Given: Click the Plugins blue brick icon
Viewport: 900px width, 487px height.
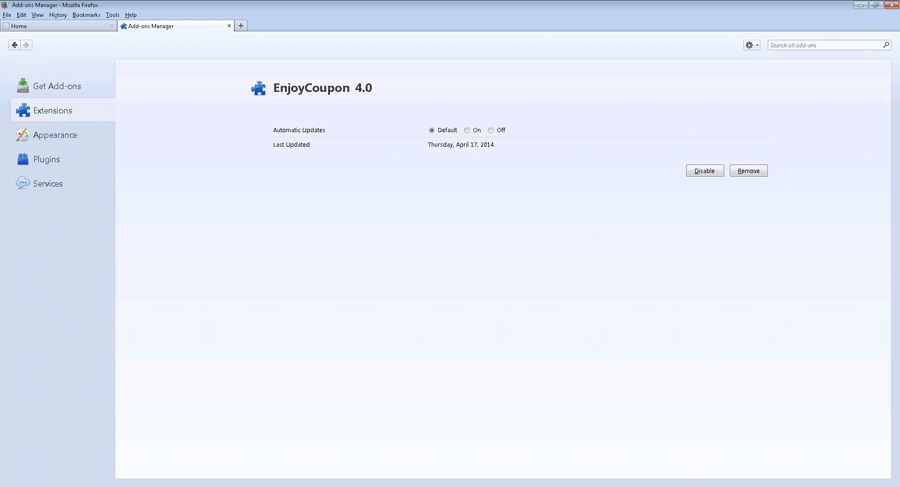Looking at the screenshot, I should pos(22,159).
